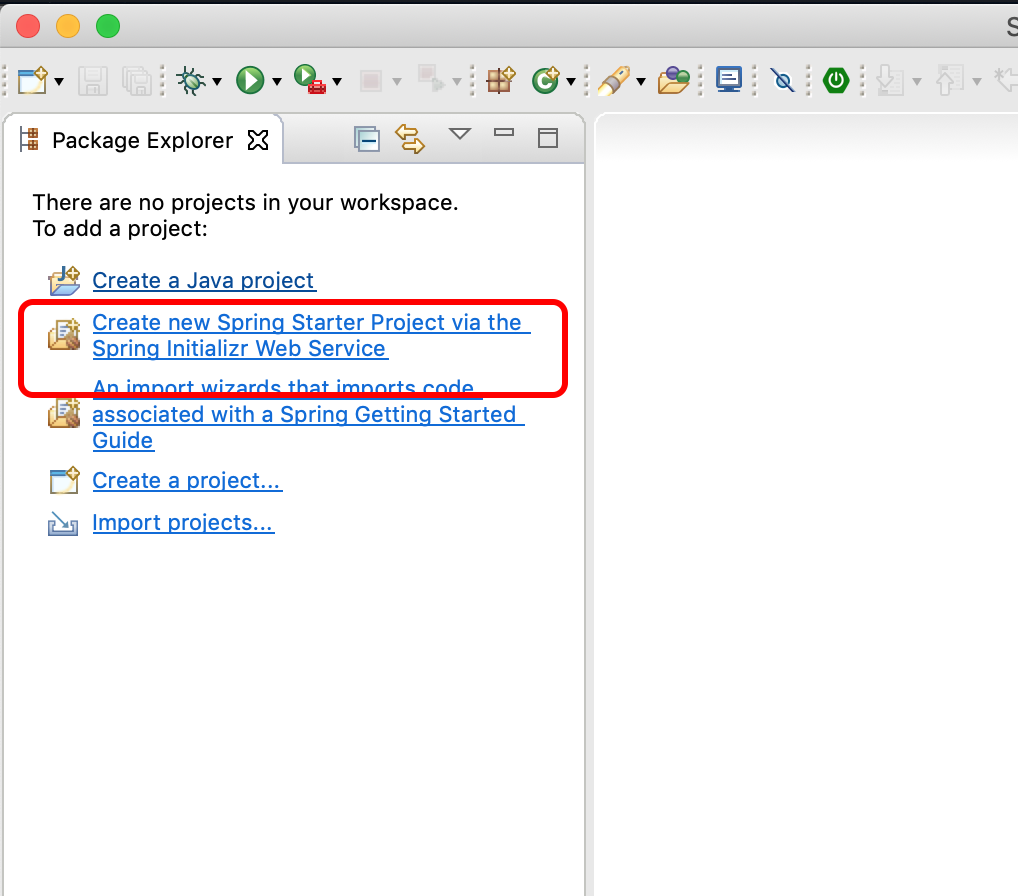Open the dropdown beside the Stop icon
This screenshot has width=1018, height=896.
click(397, 82)
